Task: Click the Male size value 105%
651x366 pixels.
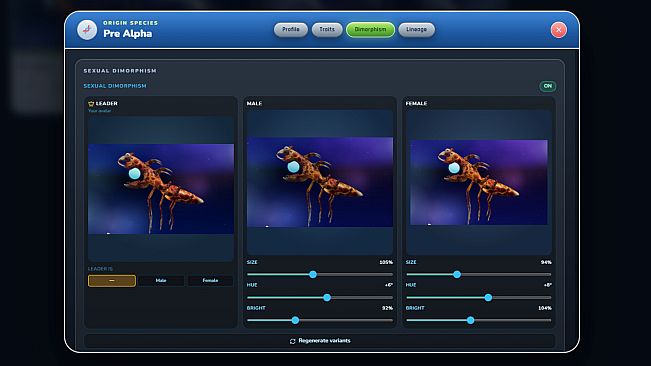Action: tap(386, 262)
